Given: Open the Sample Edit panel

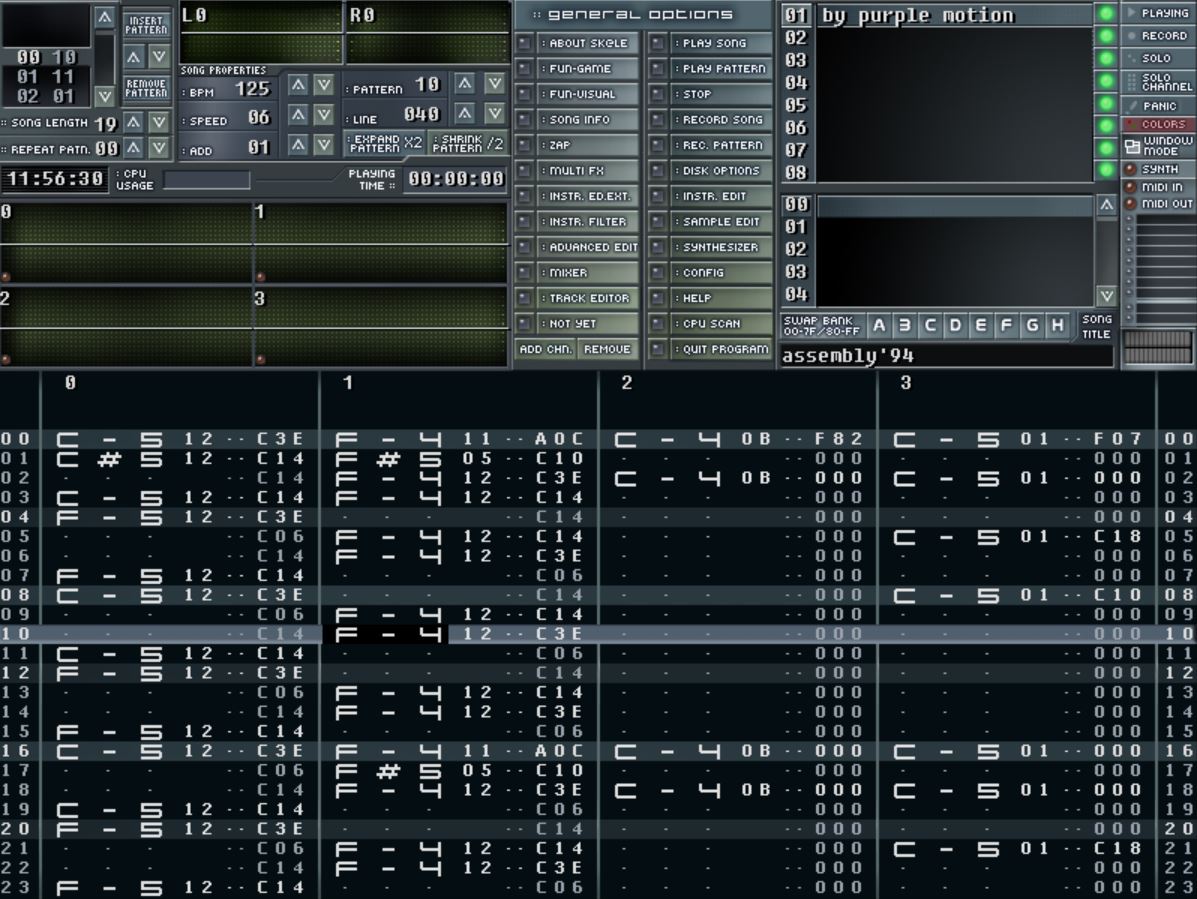Looking at the screenshot, I should tap(721, 221).
